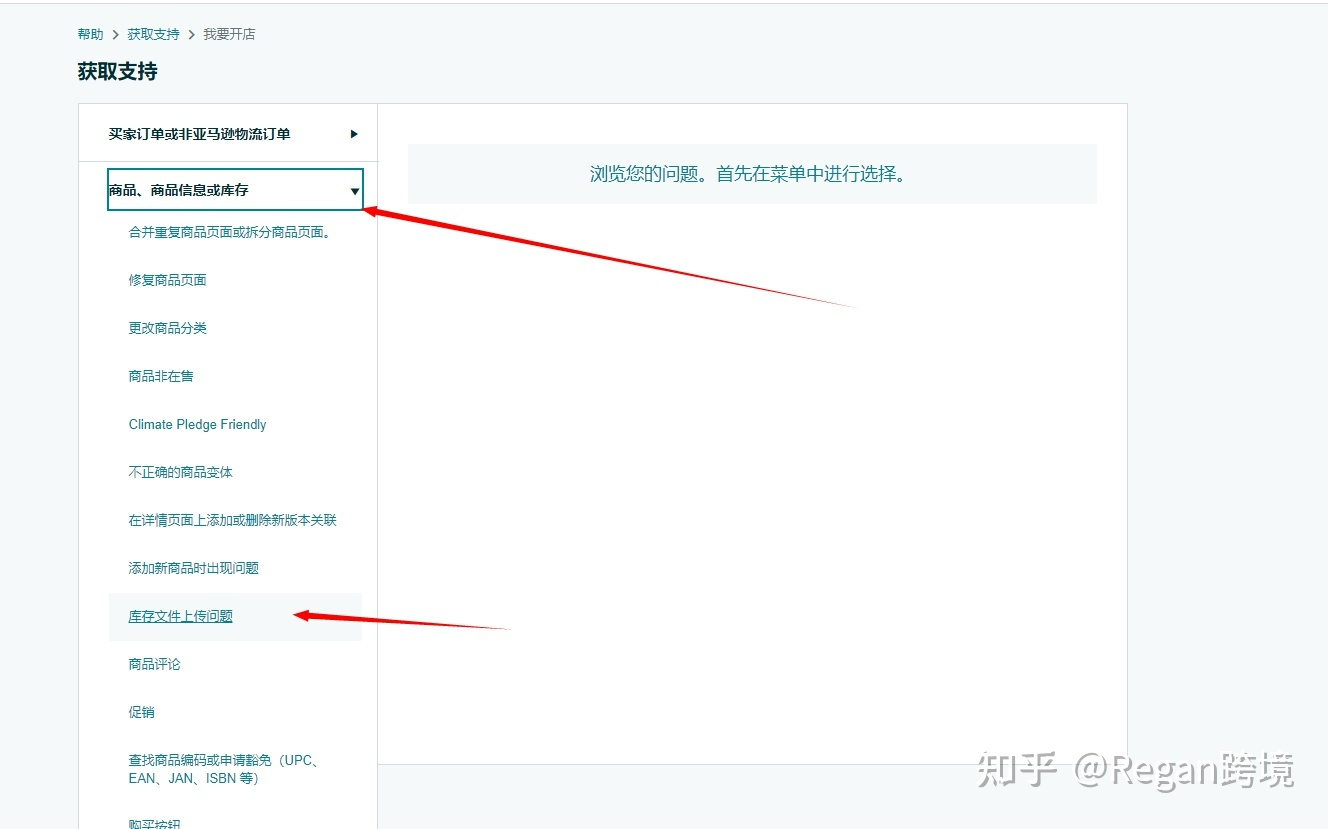The width and height of the screenshot is (1328, 829).
Task: Click the right-pointing chevron icon beside 买家订单或非亚马逊物流订单
Action: (x=353, y=132)
